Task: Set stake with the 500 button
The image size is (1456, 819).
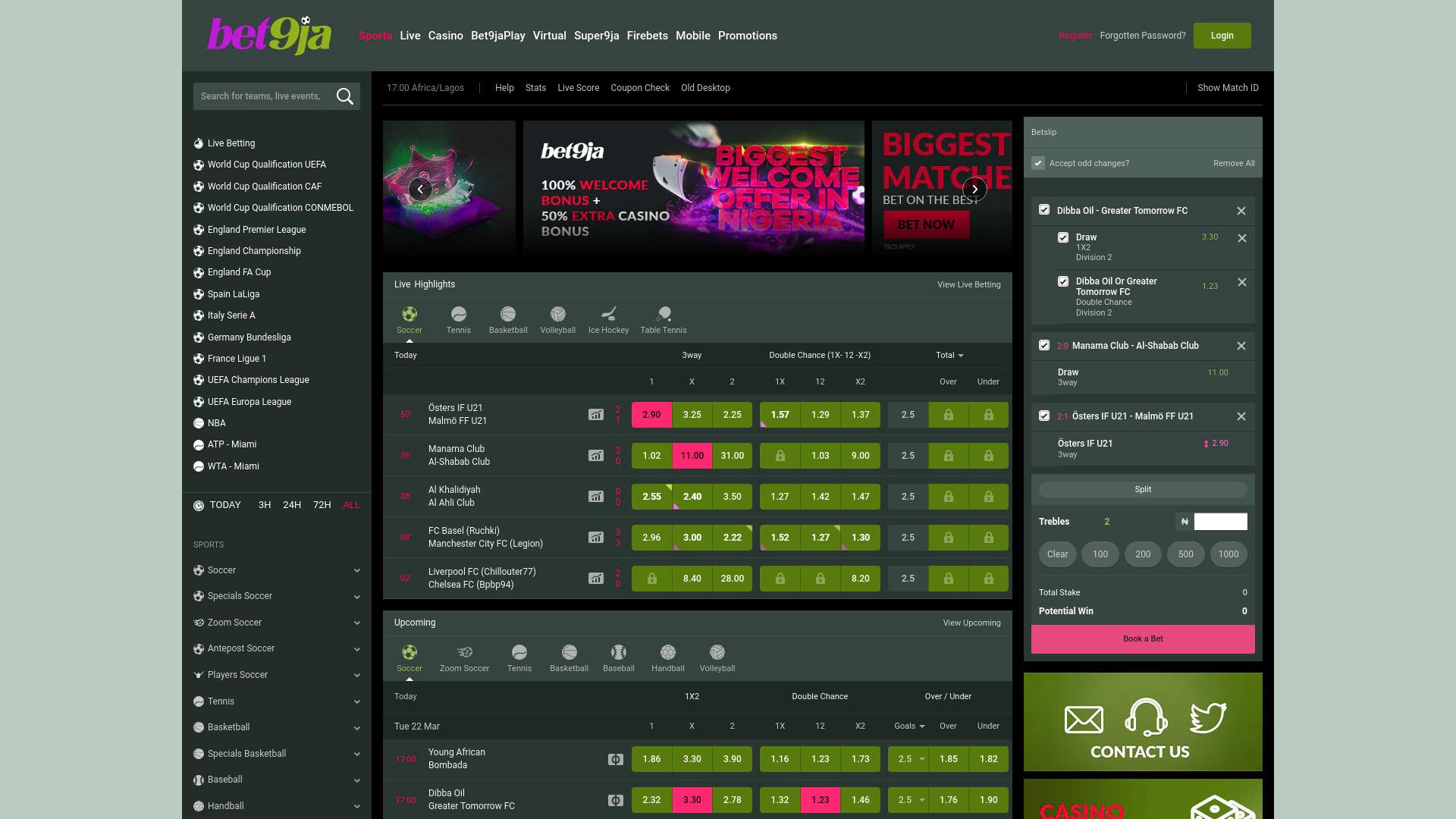Action: pos(1186,554)
